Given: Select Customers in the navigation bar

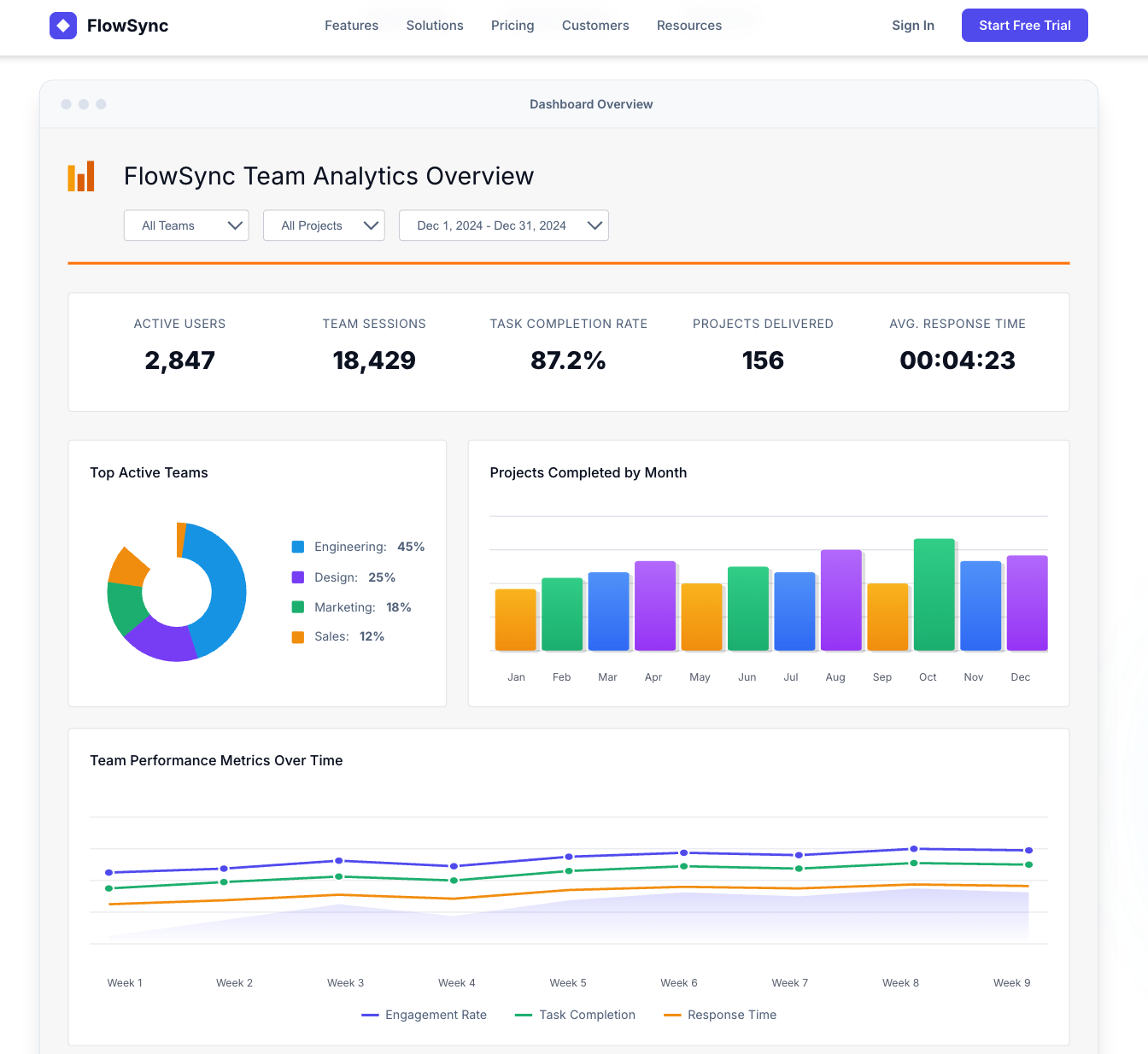Looking at the screenshot, I should [x=595, y=26].
